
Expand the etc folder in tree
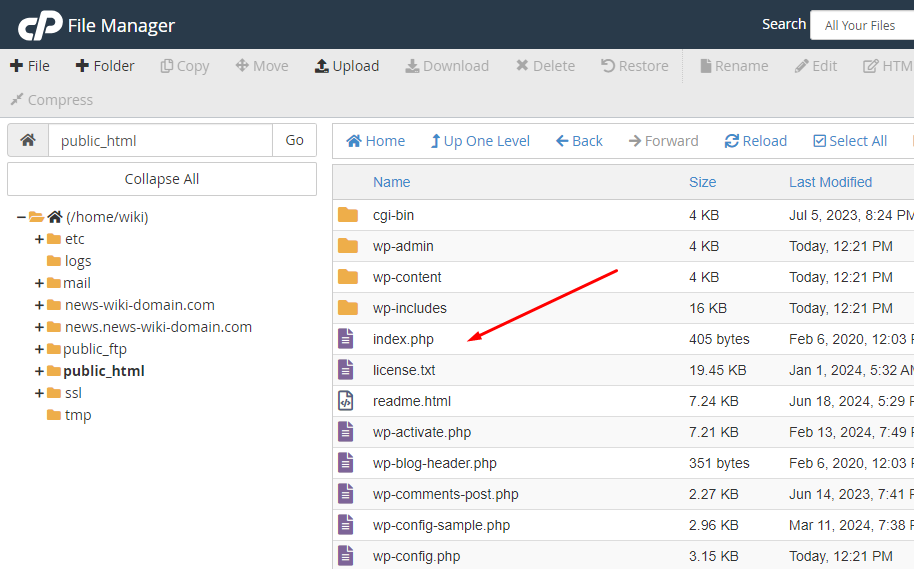[x=39, y=239]
